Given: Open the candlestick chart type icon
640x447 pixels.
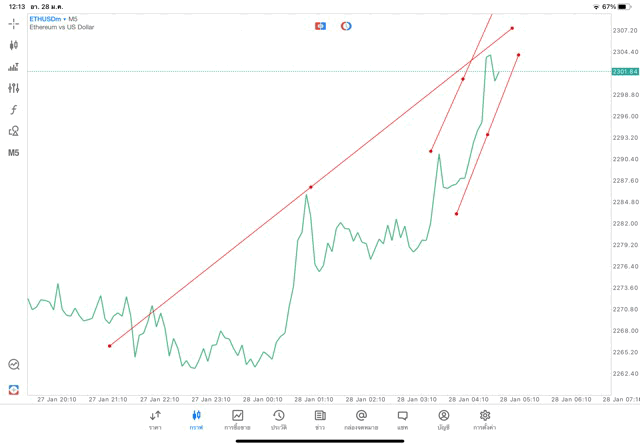Looking at the screenshot, I should [x=14, y=45].
